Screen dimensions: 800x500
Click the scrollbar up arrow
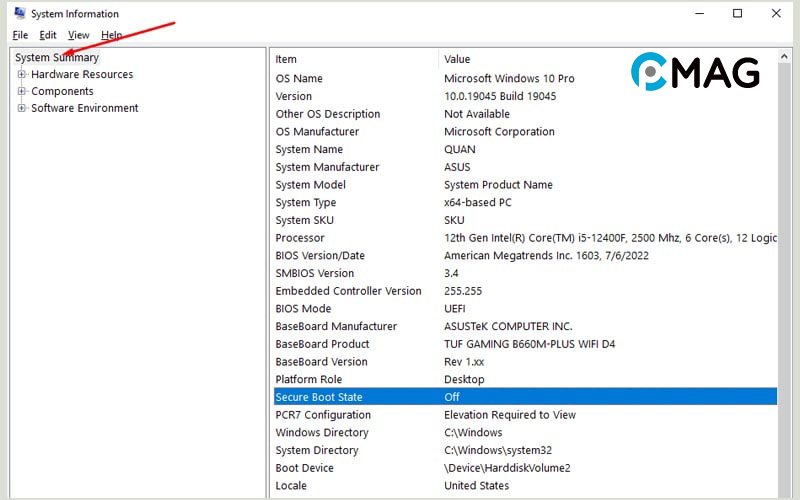click(784, 57)
